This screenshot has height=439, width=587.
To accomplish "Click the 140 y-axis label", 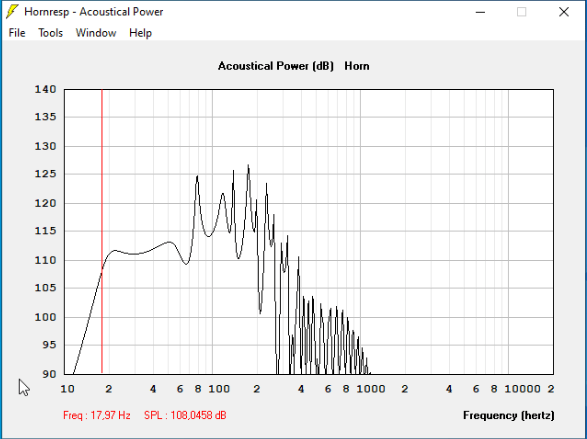I will (x=45, y=89).
